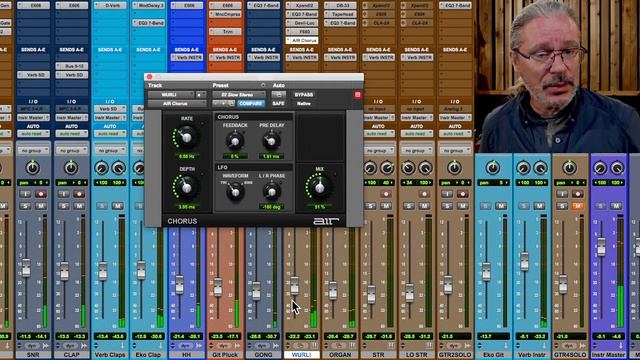Click the 51 % mix value field
640x360 pixels.
(320, 207)
